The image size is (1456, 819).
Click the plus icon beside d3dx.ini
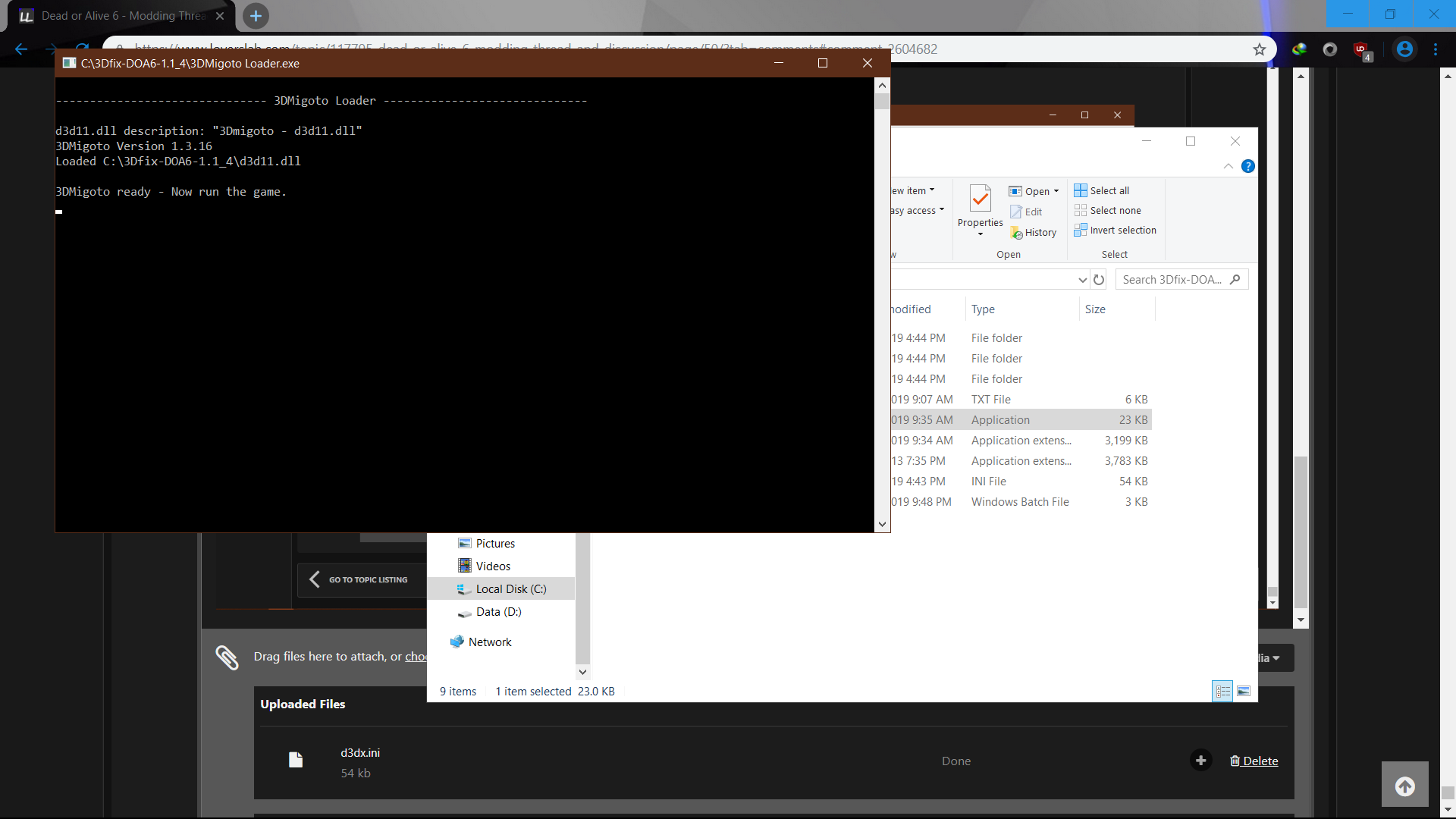pos(1201,761)
